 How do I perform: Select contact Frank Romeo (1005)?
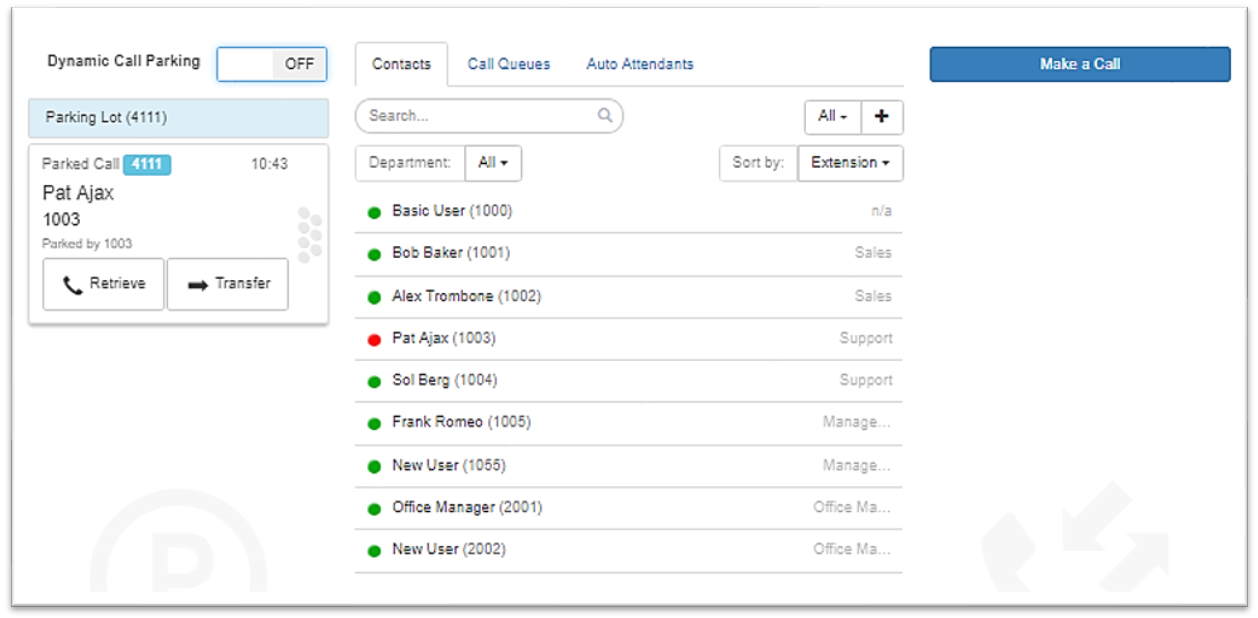click(629, 422)
